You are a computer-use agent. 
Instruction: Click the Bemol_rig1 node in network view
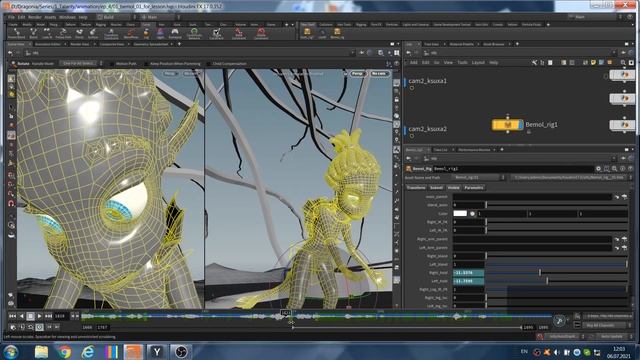coord(507,125)
